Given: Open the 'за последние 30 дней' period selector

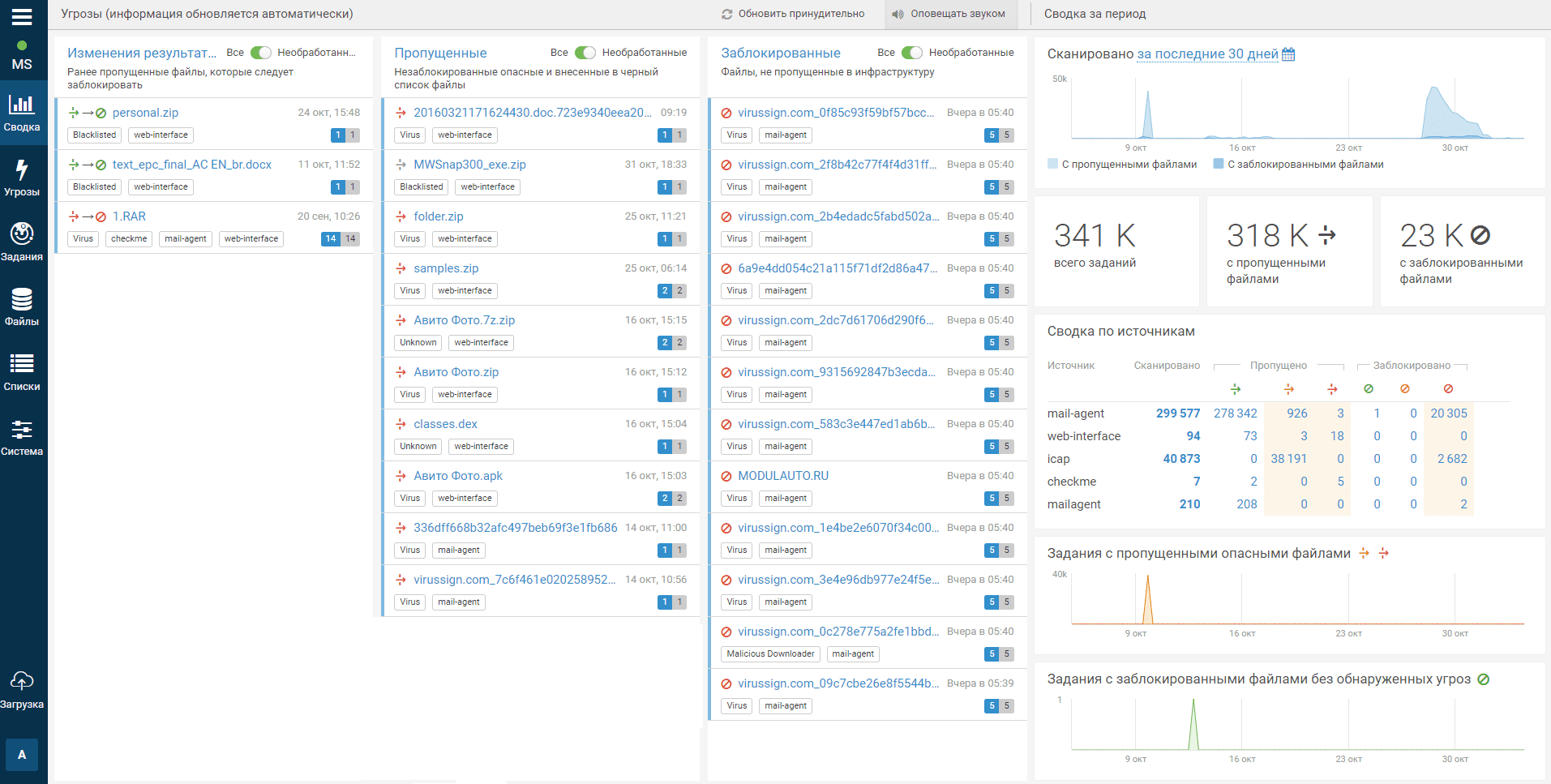Looking at the screenshot, I should point(1207,54).
